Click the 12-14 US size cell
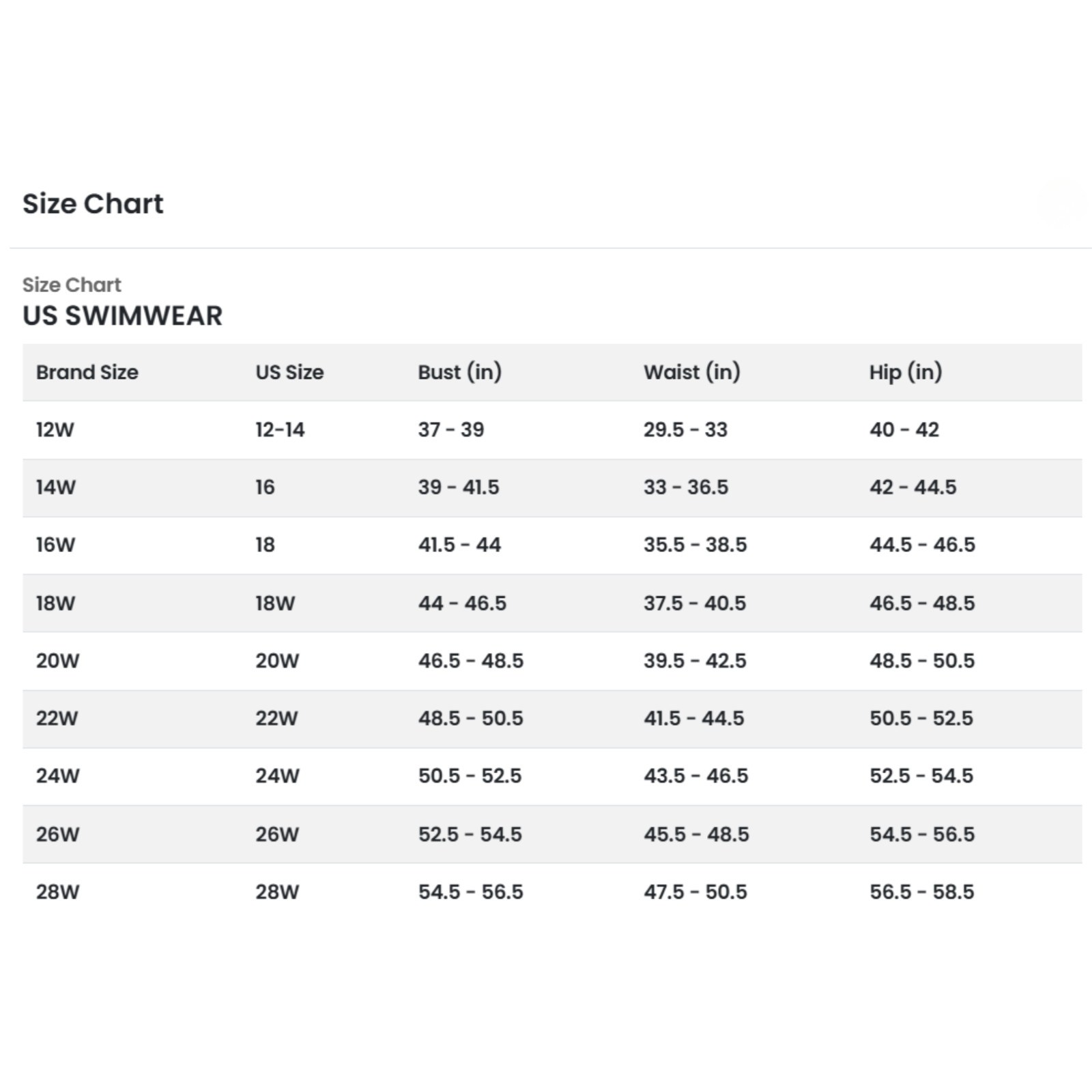The height and width of the screenshot is (1092, 1092). [280, 430]
